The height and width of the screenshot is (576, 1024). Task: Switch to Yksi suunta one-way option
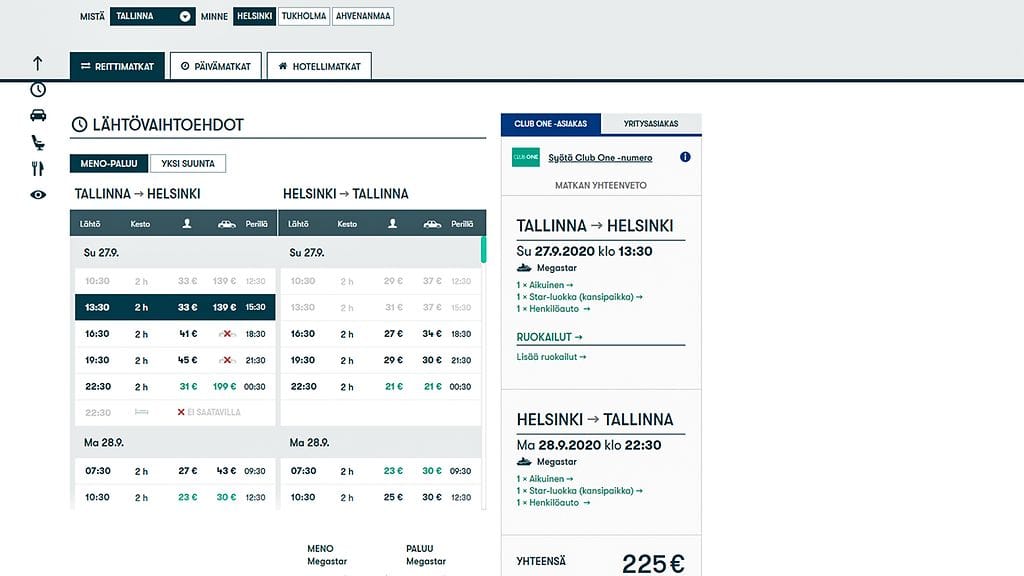tap(188, 163)
